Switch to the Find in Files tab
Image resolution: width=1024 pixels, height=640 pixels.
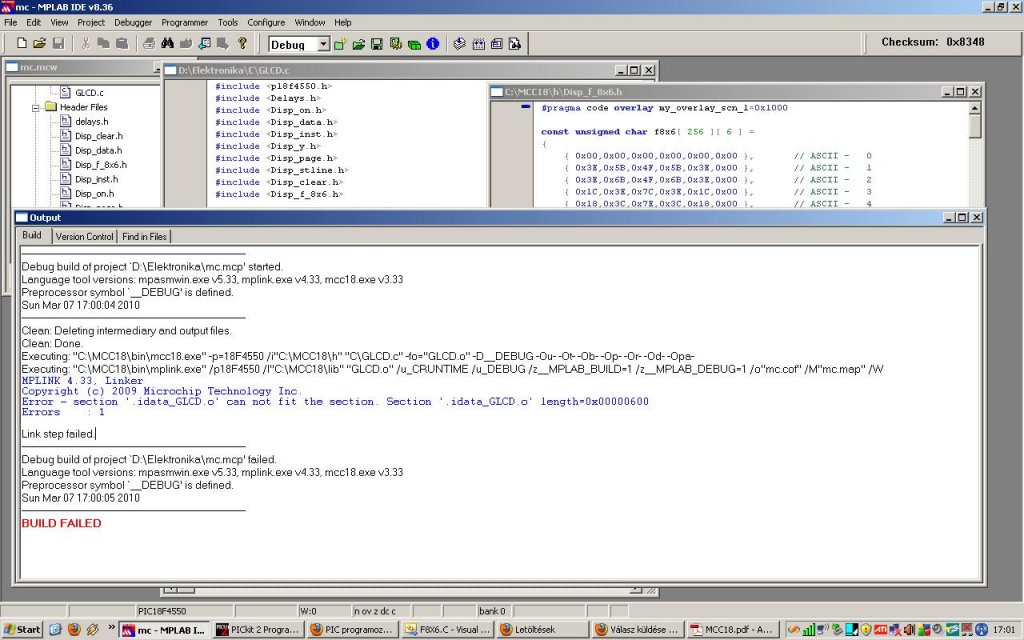(144, 236)
